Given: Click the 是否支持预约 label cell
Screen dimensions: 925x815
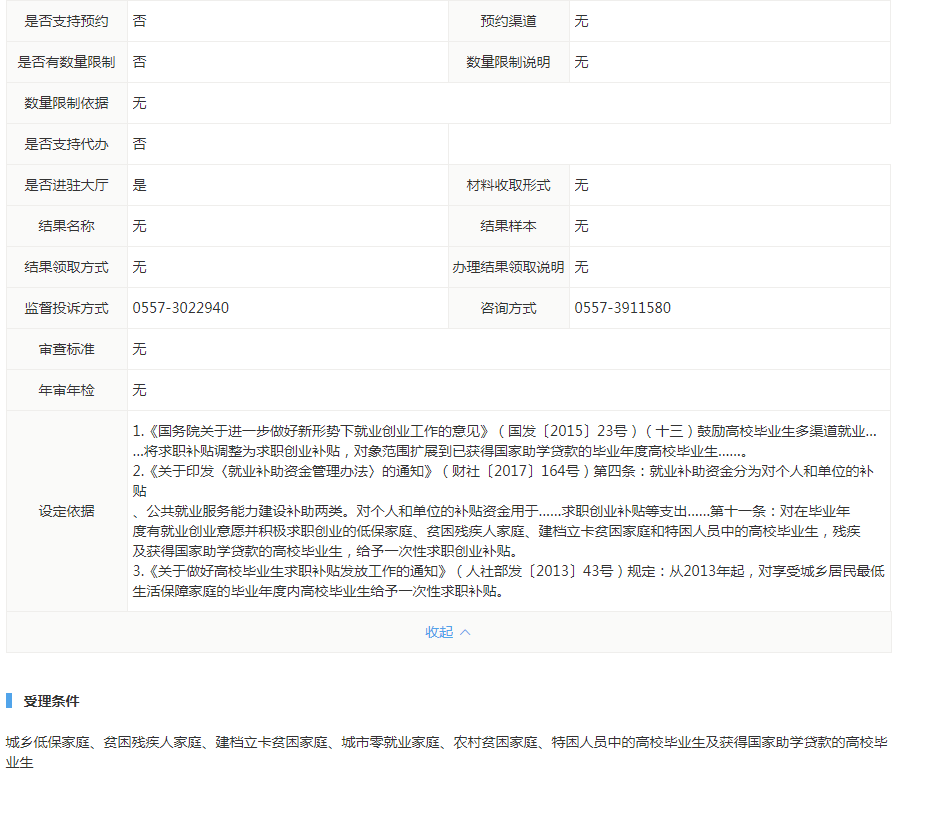Looking at the screenshot, I should [66, 21].
